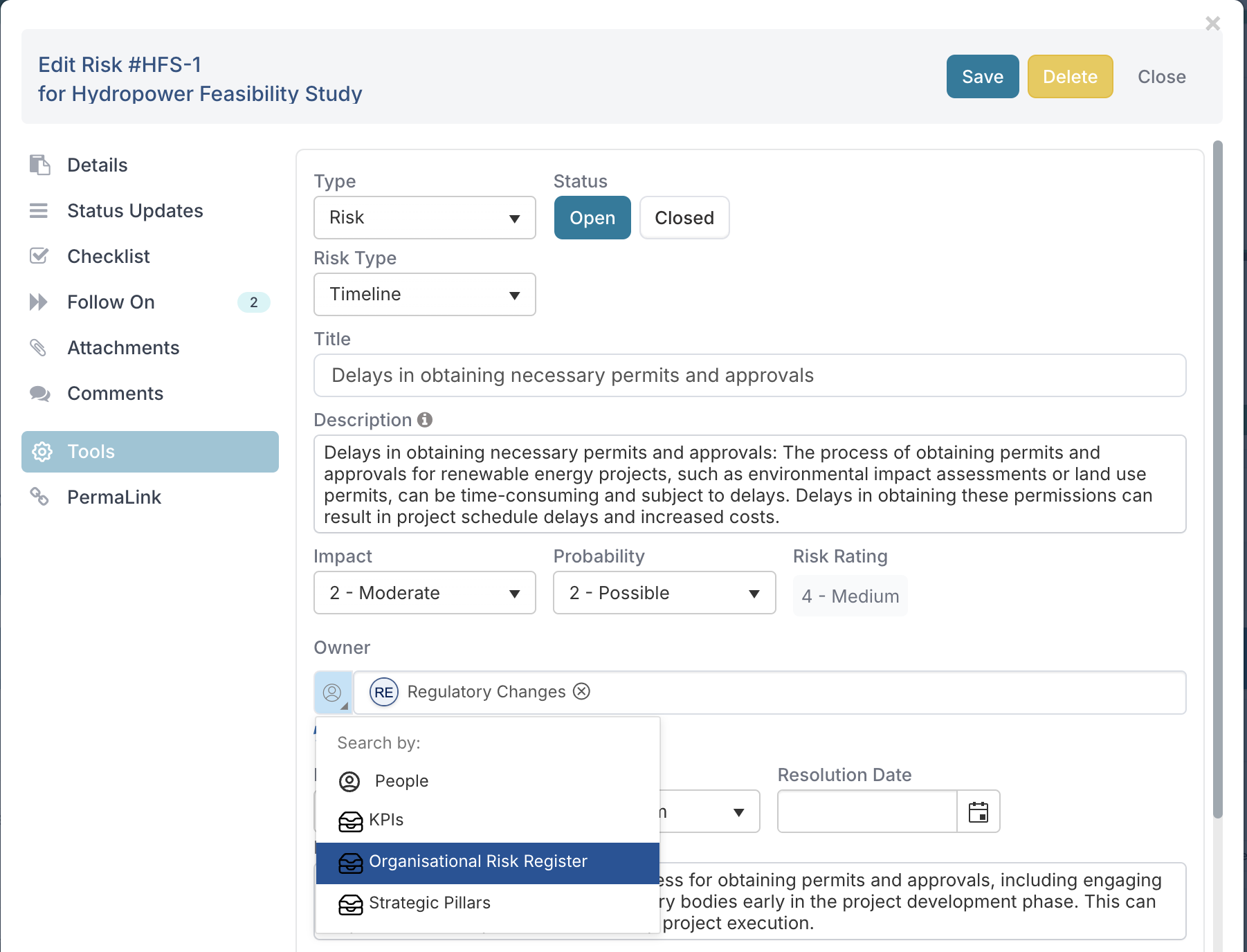This screenshot has width=1247, height=952.
Task: Set status to Open
Action: [592, 218]
